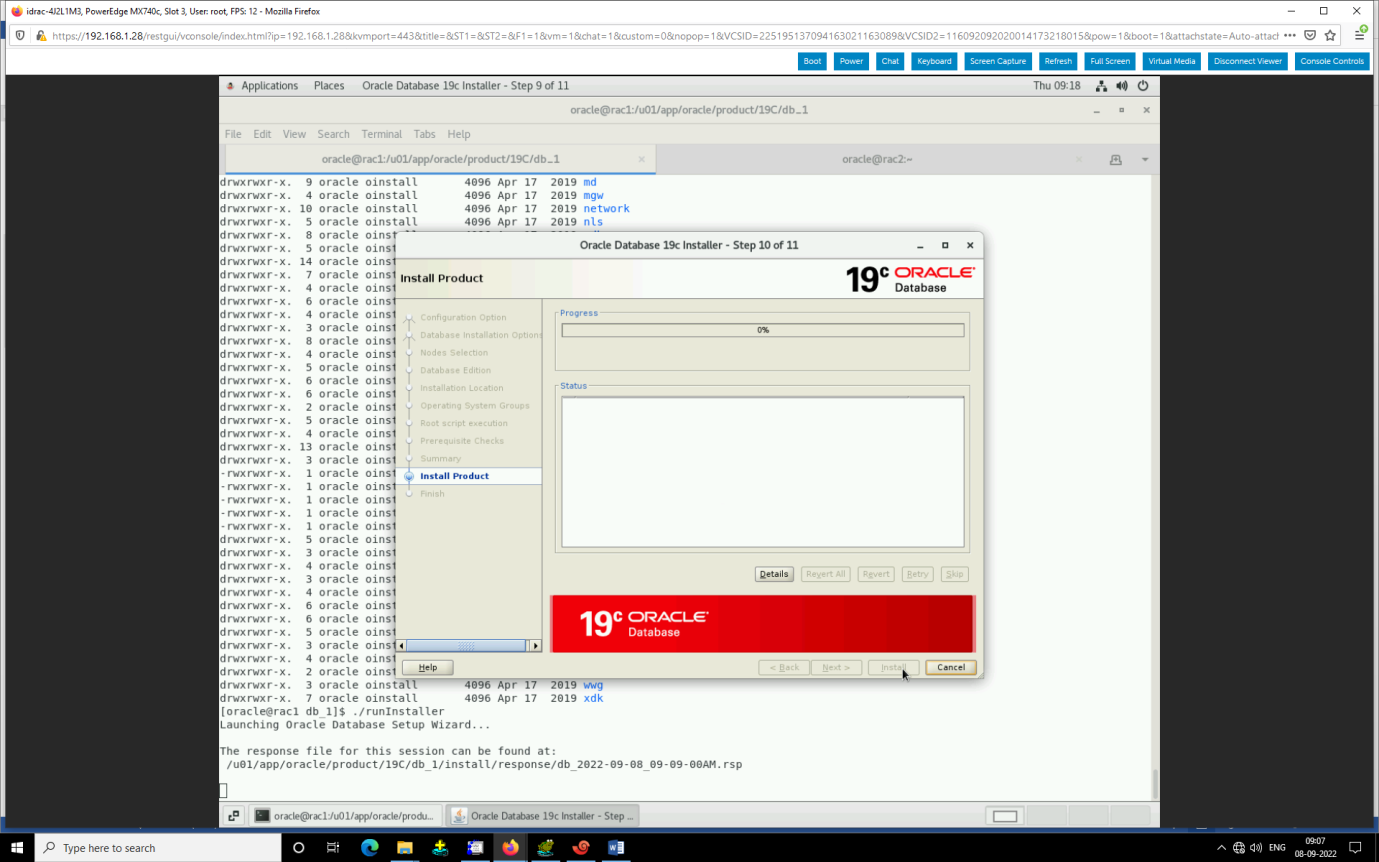Open the terminal Tabs menu
The height and width of the screenshot is (862, 1379).
coord(425,134)
